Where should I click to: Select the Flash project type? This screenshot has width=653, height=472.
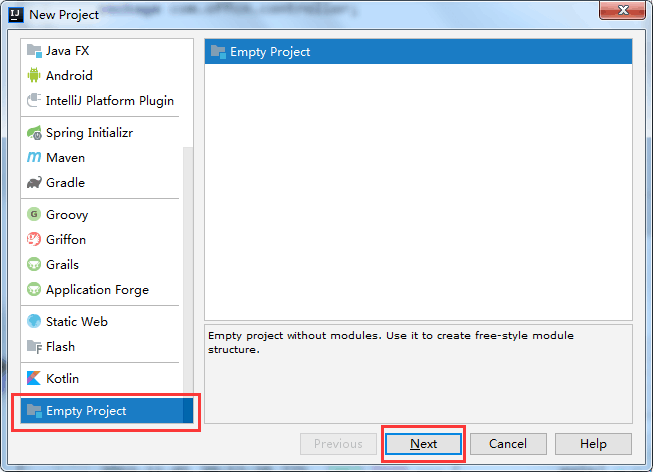(x=102, y=347)
